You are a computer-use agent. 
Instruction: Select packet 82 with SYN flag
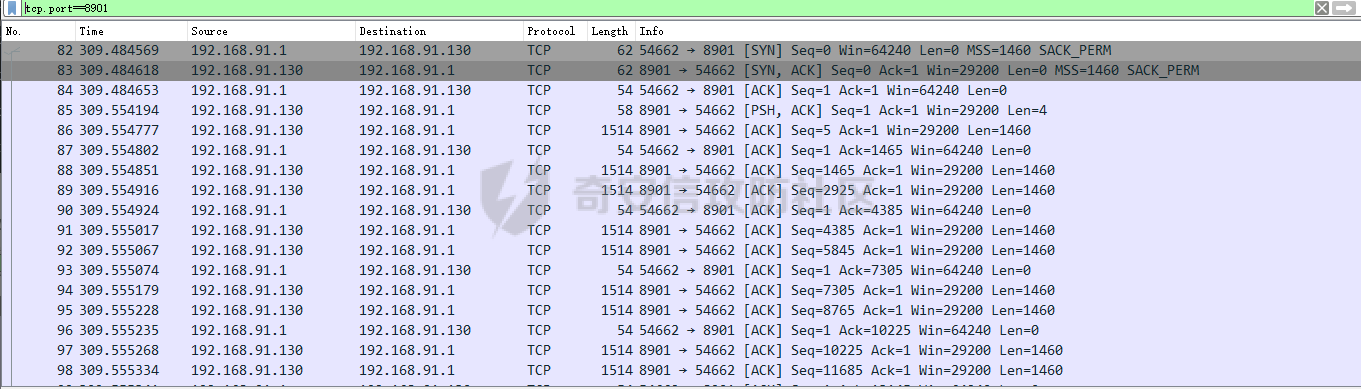click(680, 50)
